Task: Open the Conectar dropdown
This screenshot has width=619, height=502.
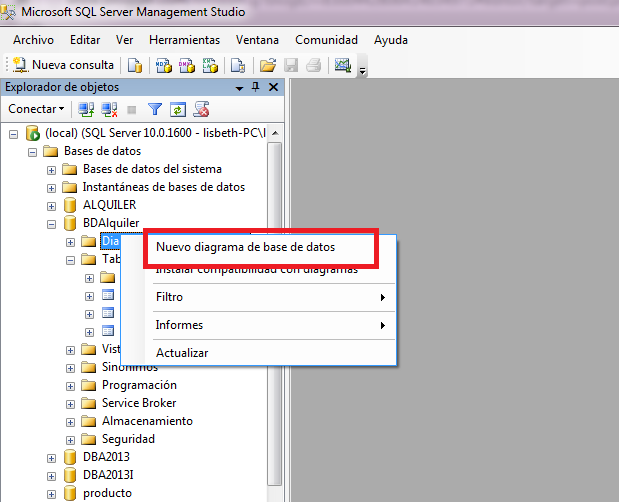Action: [x=37, y=109]
